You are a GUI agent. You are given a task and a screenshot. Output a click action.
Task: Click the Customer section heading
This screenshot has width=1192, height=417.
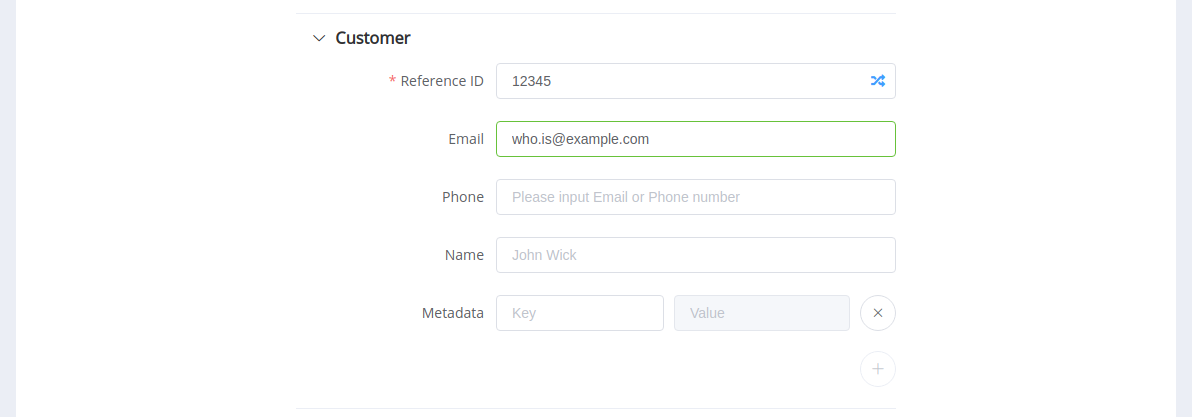372,38
